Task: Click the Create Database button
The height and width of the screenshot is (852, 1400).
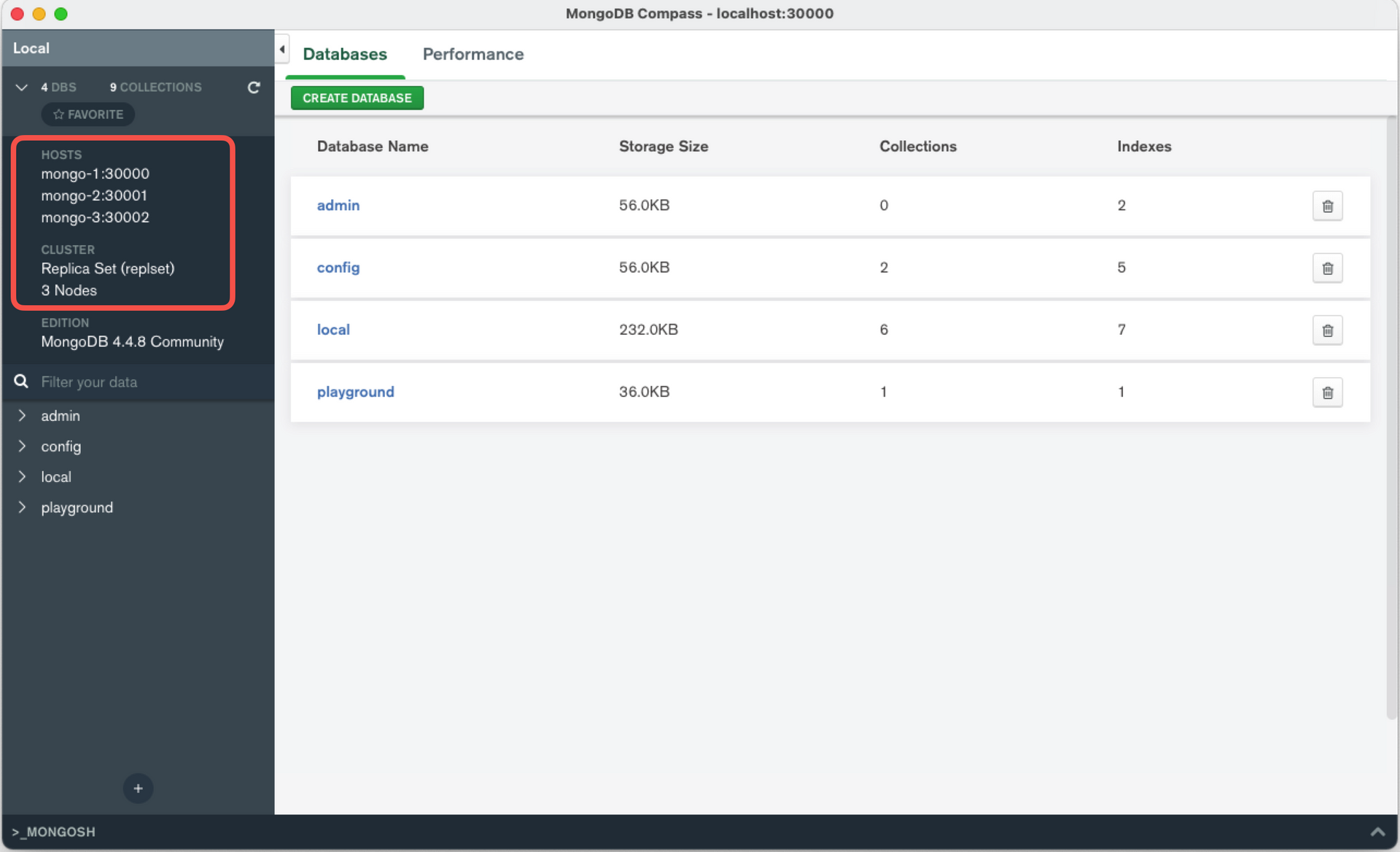Action: point(357,98)
